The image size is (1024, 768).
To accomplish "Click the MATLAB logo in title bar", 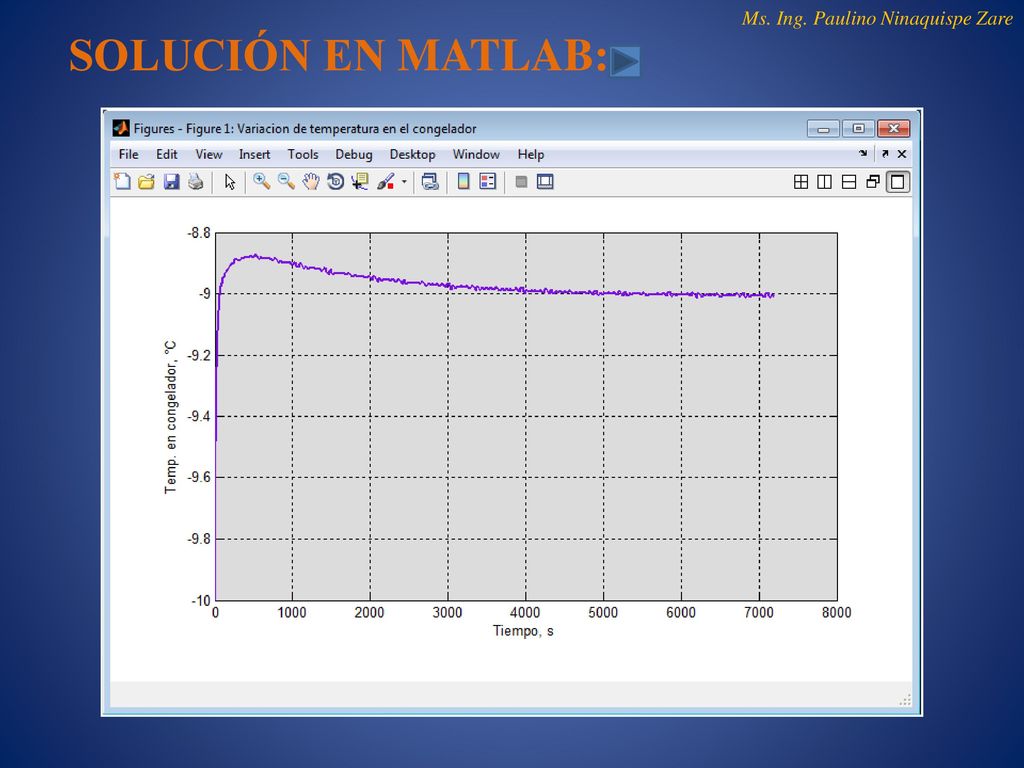I will [x=121, y=128].
